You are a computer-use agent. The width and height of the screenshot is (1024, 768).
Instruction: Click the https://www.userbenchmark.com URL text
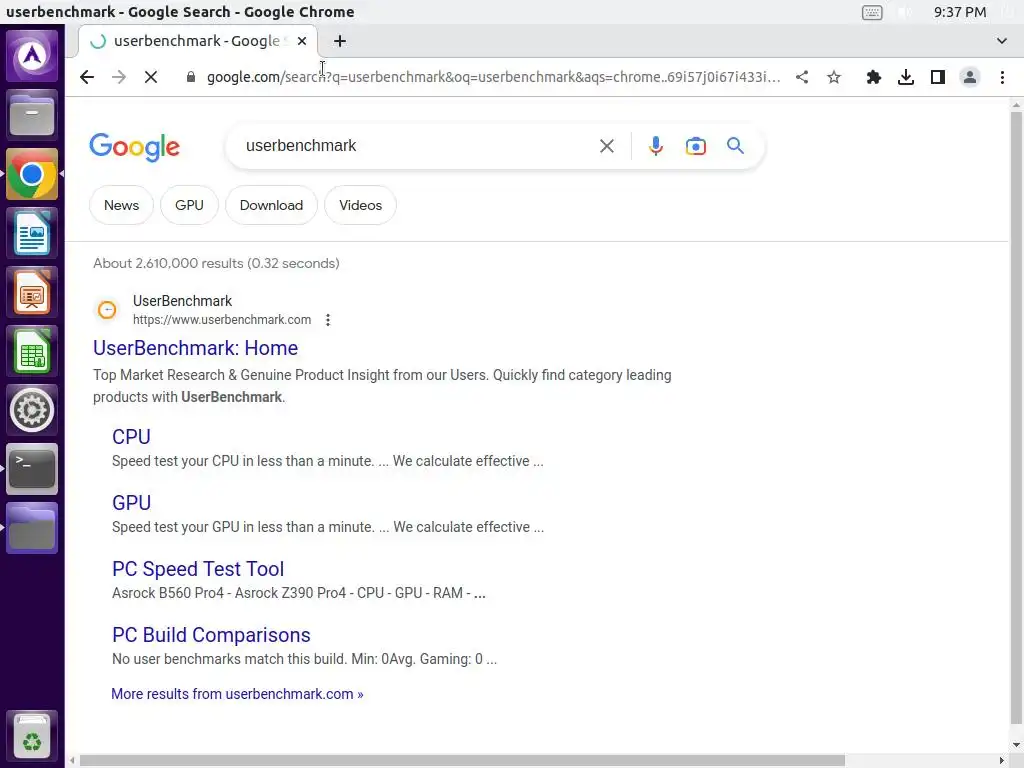pos(222,320)
